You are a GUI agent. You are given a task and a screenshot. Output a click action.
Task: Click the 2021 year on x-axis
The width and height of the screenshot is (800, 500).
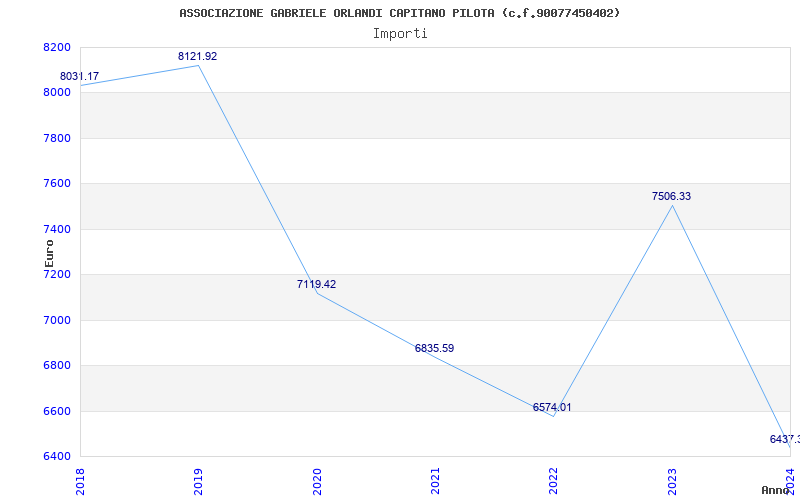[435, 481]
